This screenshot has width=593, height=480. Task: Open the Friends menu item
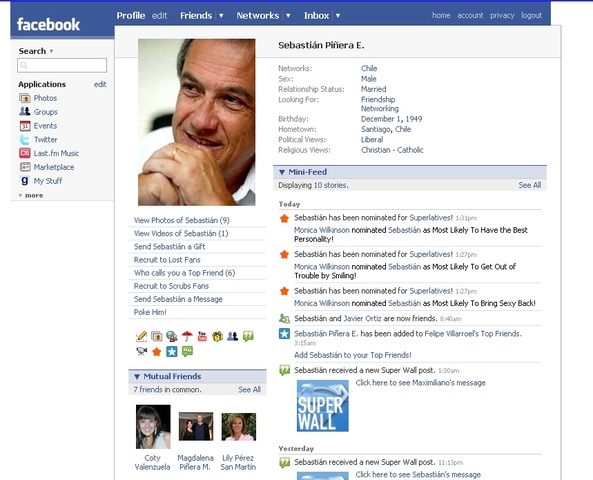196,16
